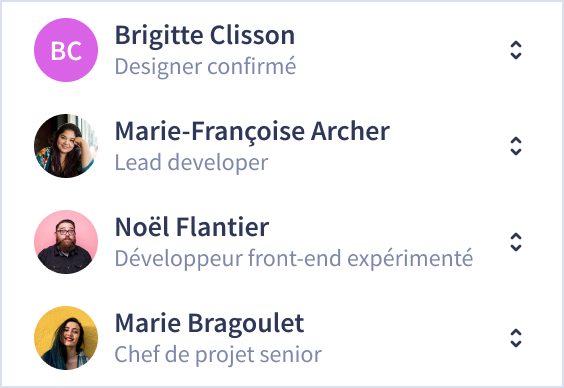The image size is (564, 388).
Task: Click Noël Flantier's avatar photo
Action: (x=66, y=242)
